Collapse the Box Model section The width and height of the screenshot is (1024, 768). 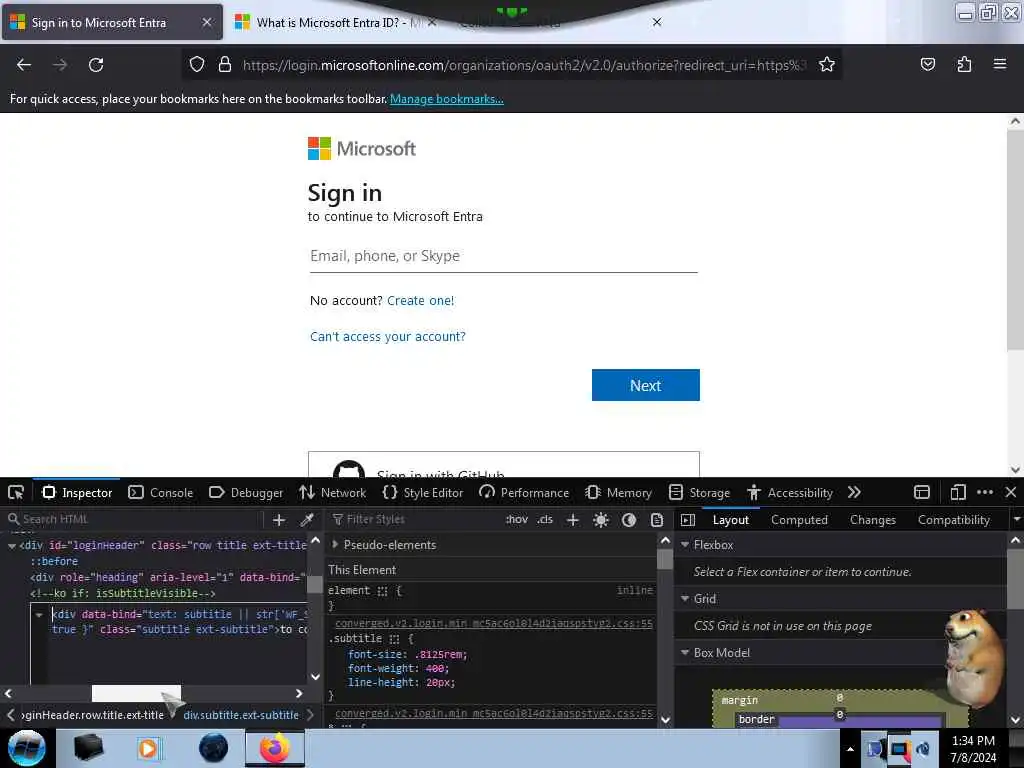tap(685, 652)
